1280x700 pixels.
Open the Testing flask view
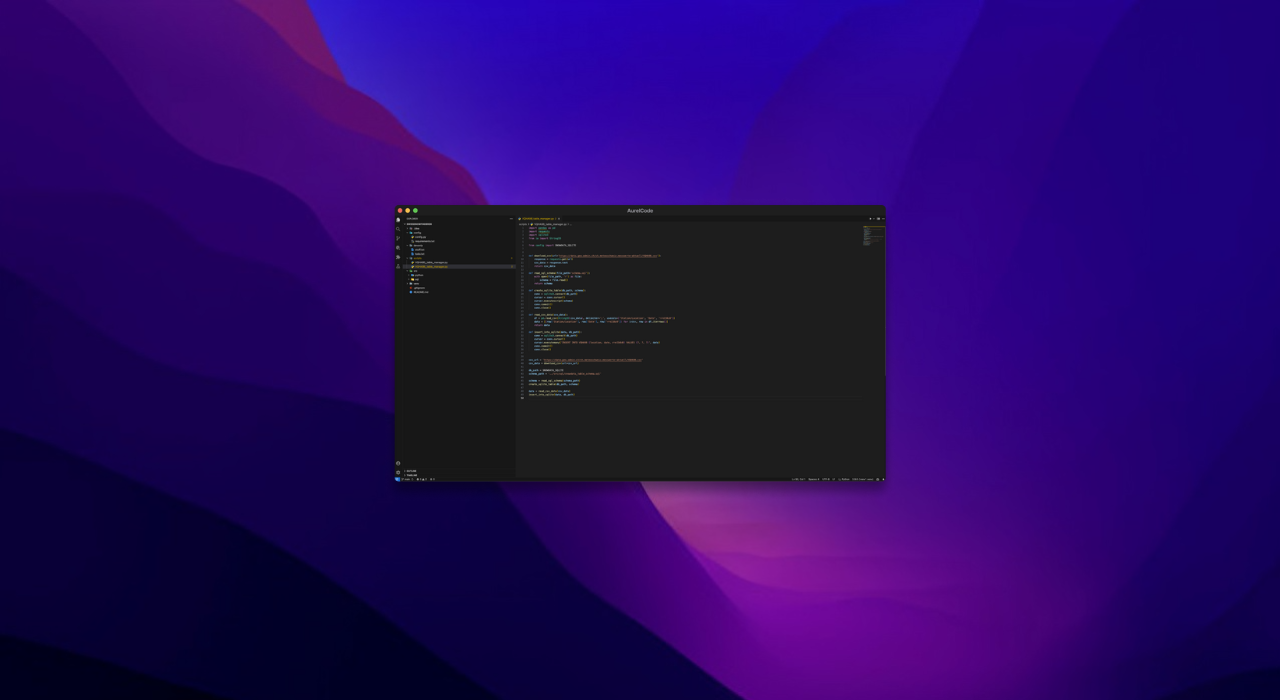(x=398, y=266)
